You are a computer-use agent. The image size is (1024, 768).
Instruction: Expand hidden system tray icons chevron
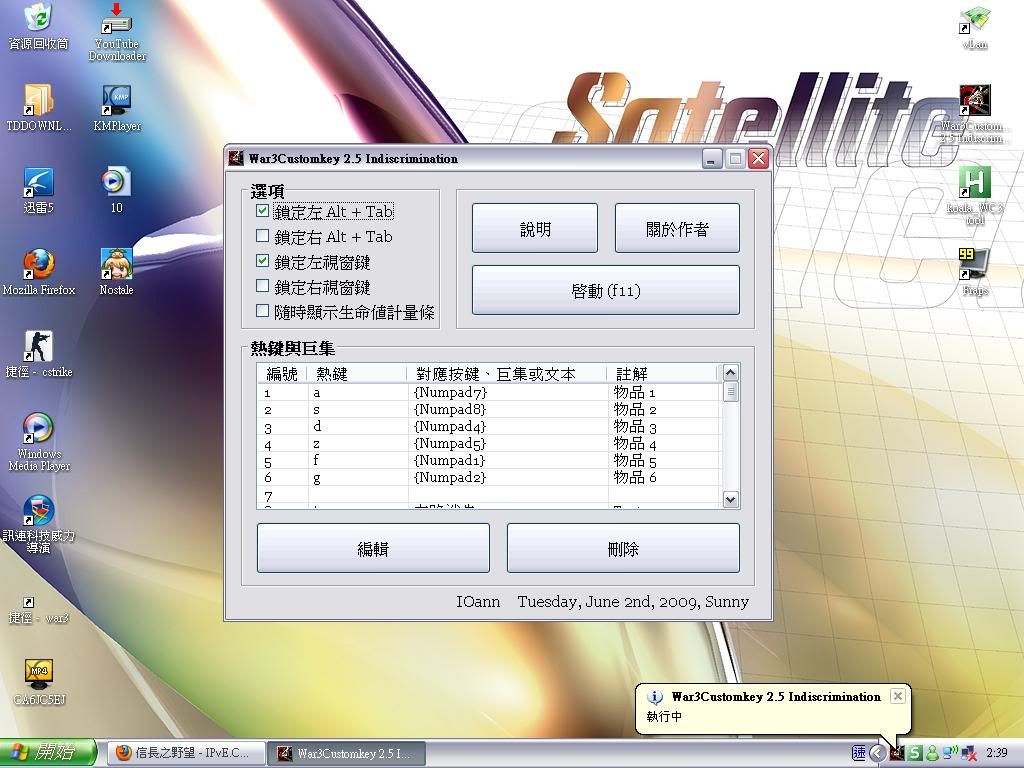877,753
